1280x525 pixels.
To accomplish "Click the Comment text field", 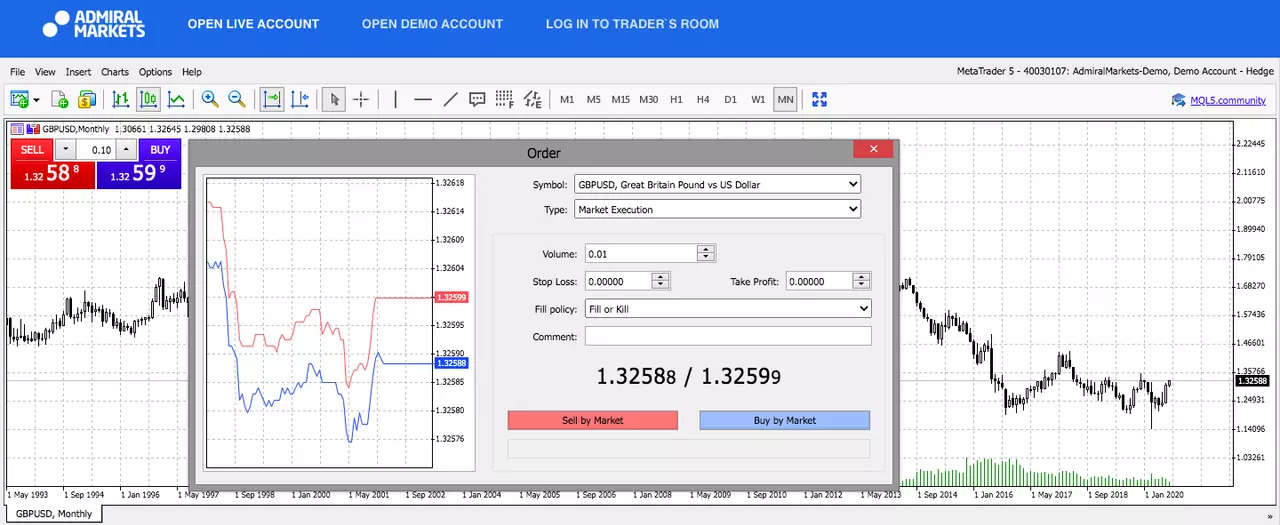I will tap(728, 337).
